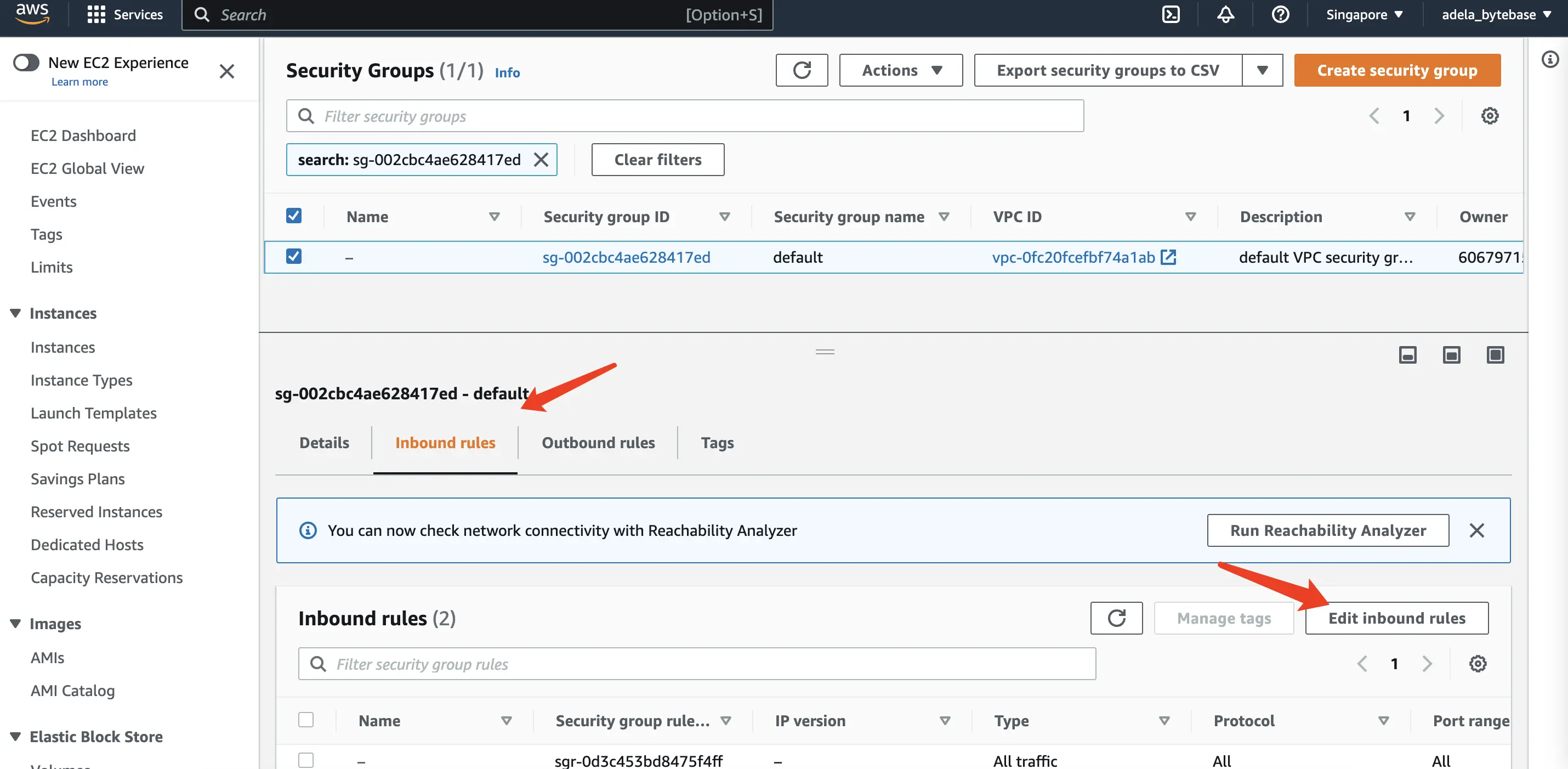Open the Info link beside Security Groups
Viewport: 1568px width, 769px height.
[507, 72]
